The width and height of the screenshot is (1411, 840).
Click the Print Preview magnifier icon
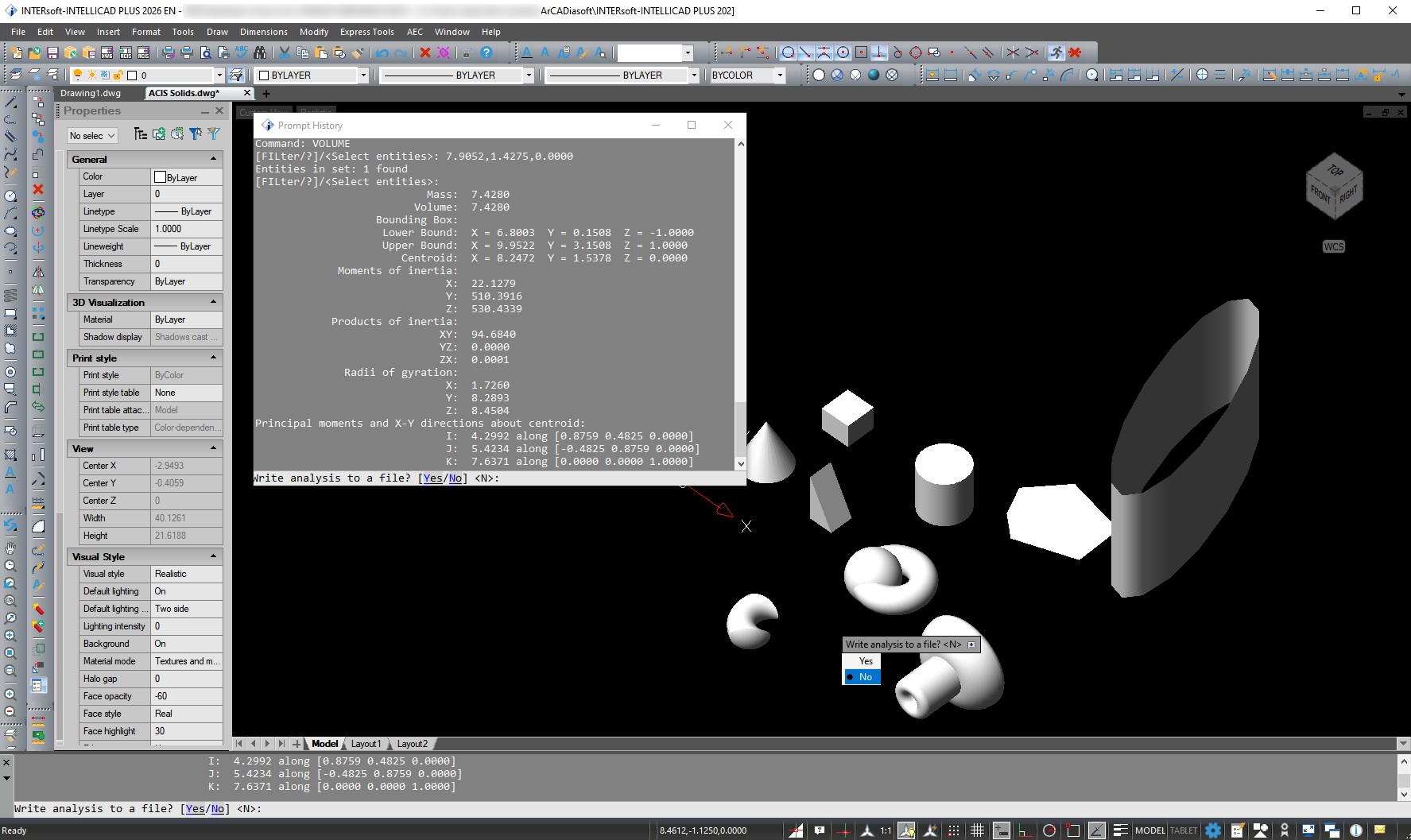tap(205, 52)
